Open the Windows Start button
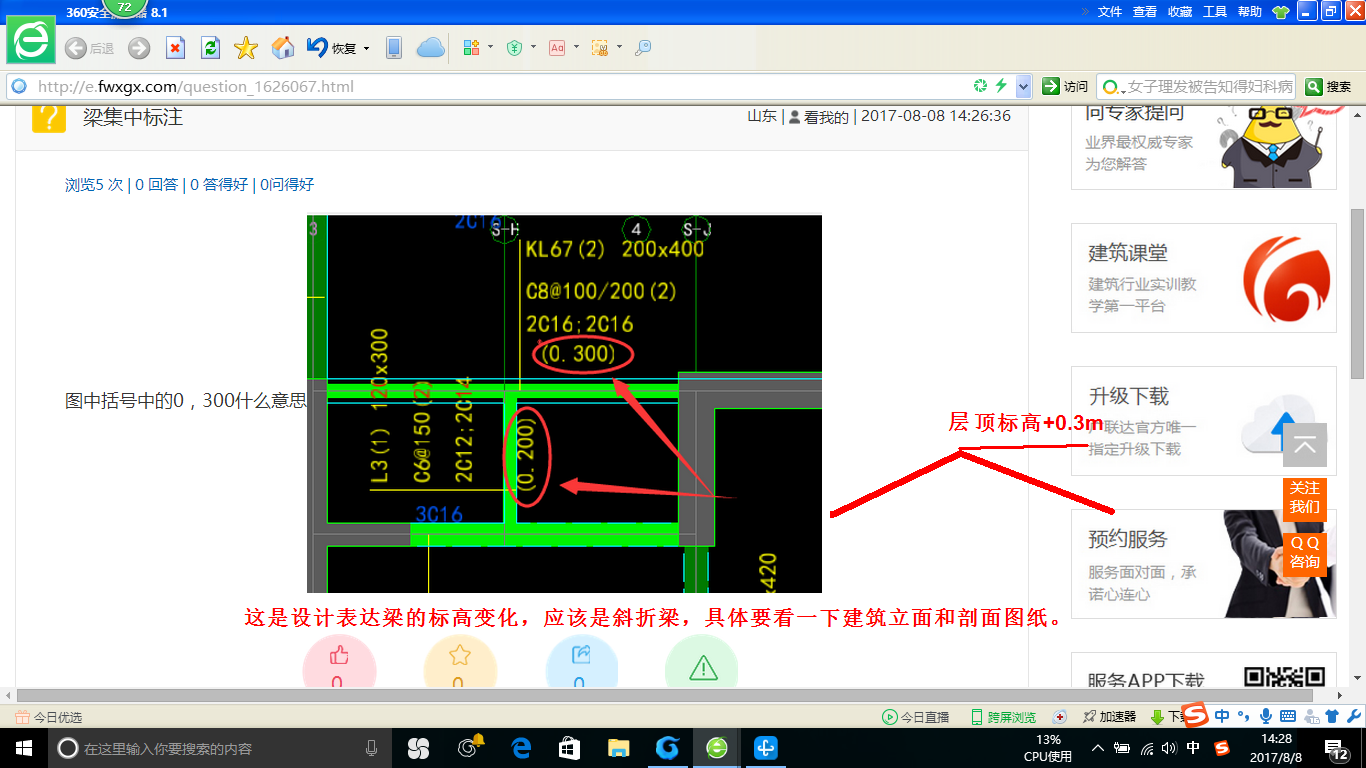Image resolution: width=1366 pixels, height=768 pixels. click(23, 748)
